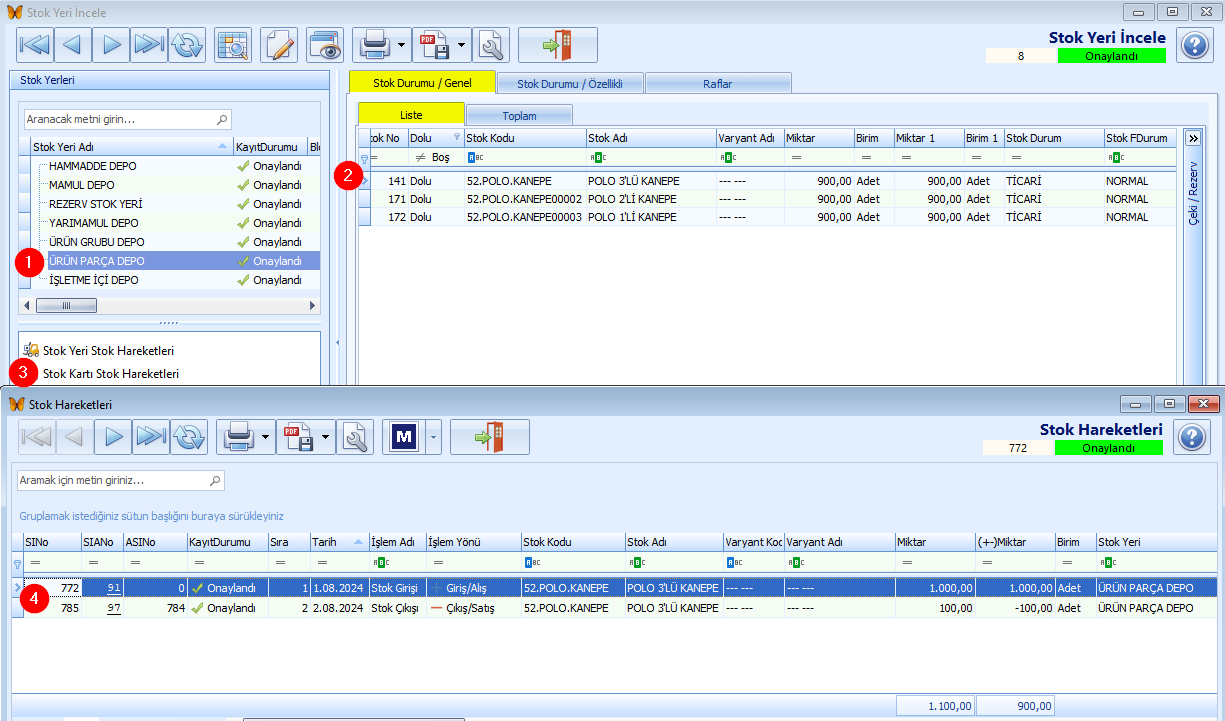Open settings wrench icon in Stok Hareketleri
Screen dimensions: 1225x721
click(x=353, y=437)
